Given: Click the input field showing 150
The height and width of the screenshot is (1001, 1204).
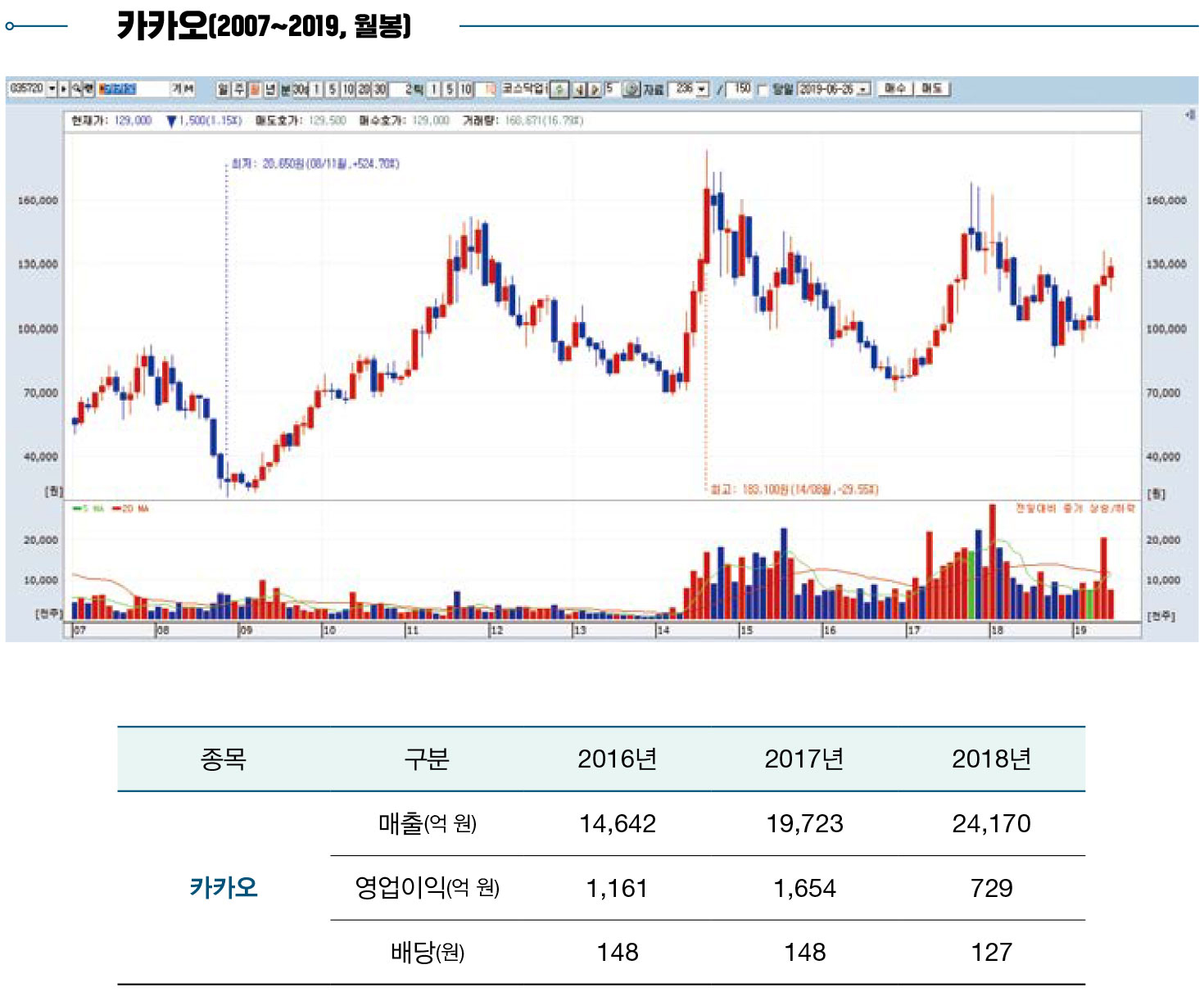Looking at the screenshot, I should pos(739,89).
